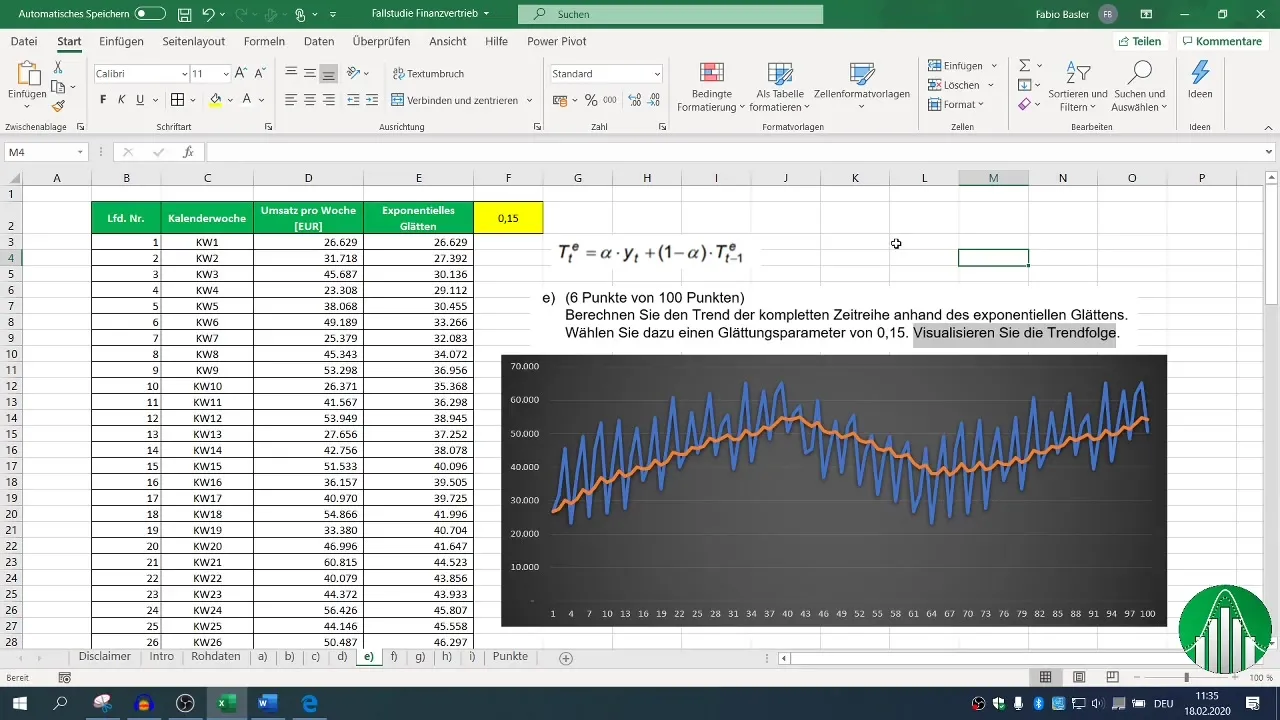Switch to the Ansicht ribbon tab
1280x720 pixels.
(x=447, y=41)
